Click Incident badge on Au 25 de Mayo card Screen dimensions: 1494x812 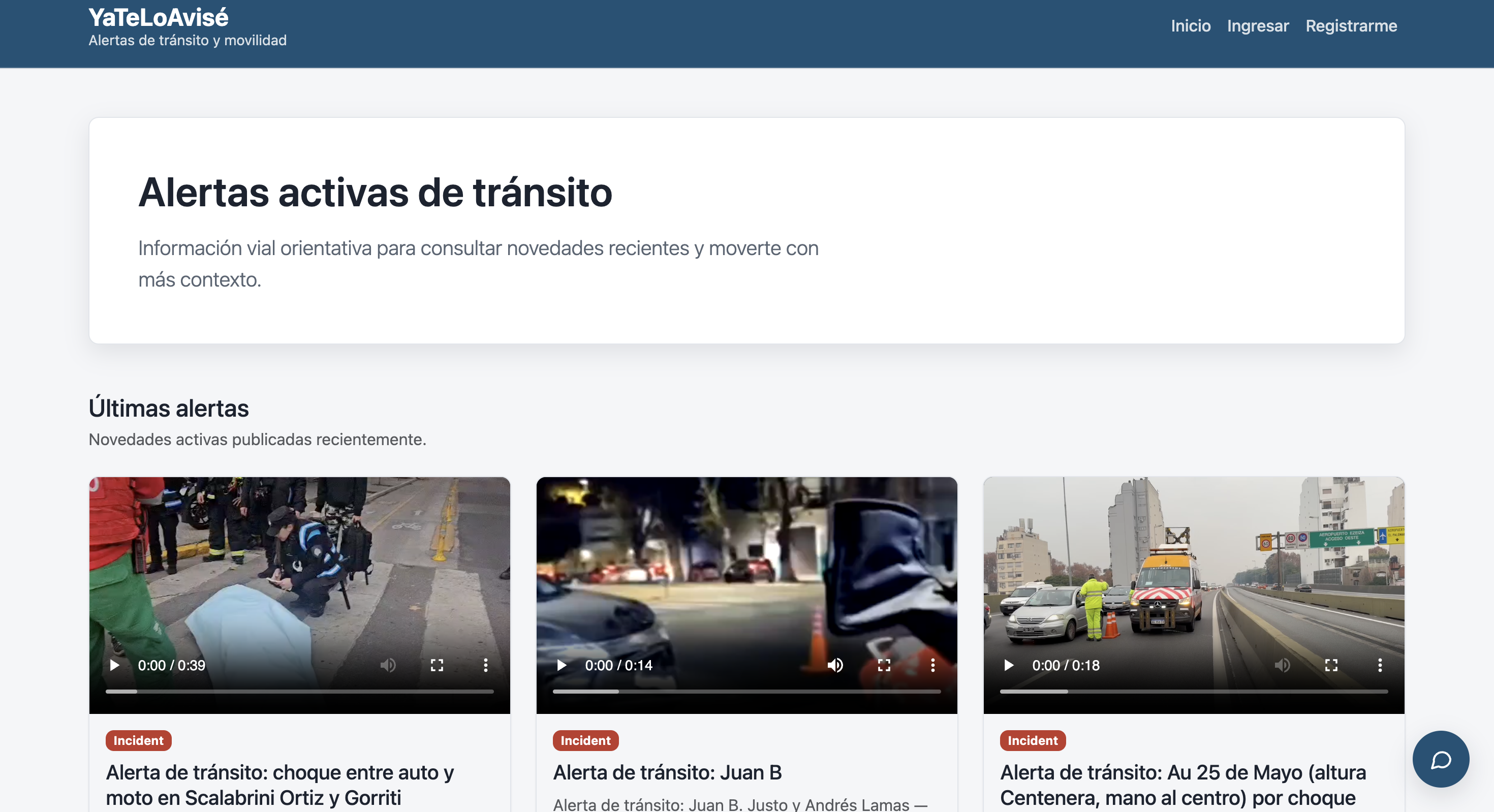(1033, 741)
